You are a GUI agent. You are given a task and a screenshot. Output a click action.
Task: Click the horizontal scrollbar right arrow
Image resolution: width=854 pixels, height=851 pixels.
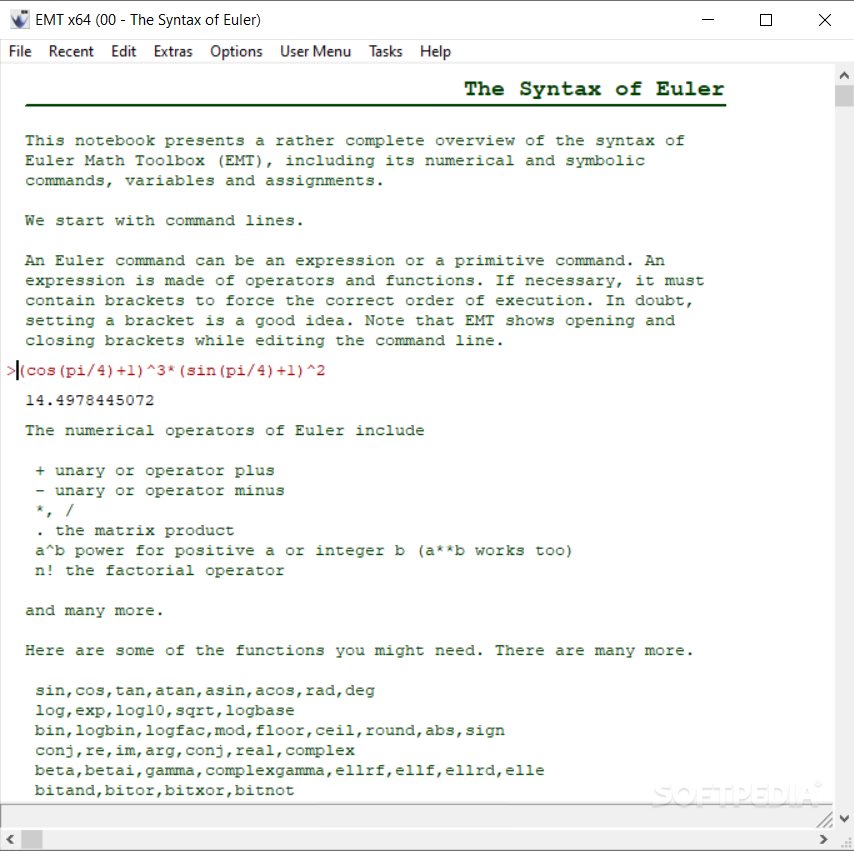(823, 840)
